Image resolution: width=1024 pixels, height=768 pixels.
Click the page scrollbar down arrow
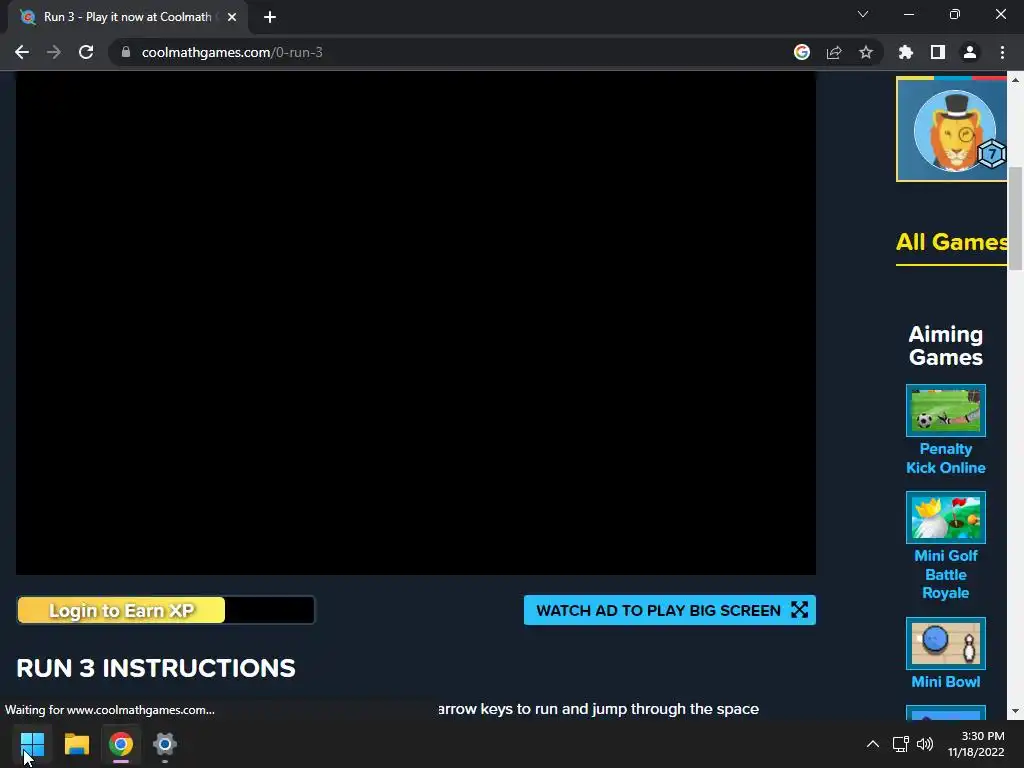(1015, 711)
